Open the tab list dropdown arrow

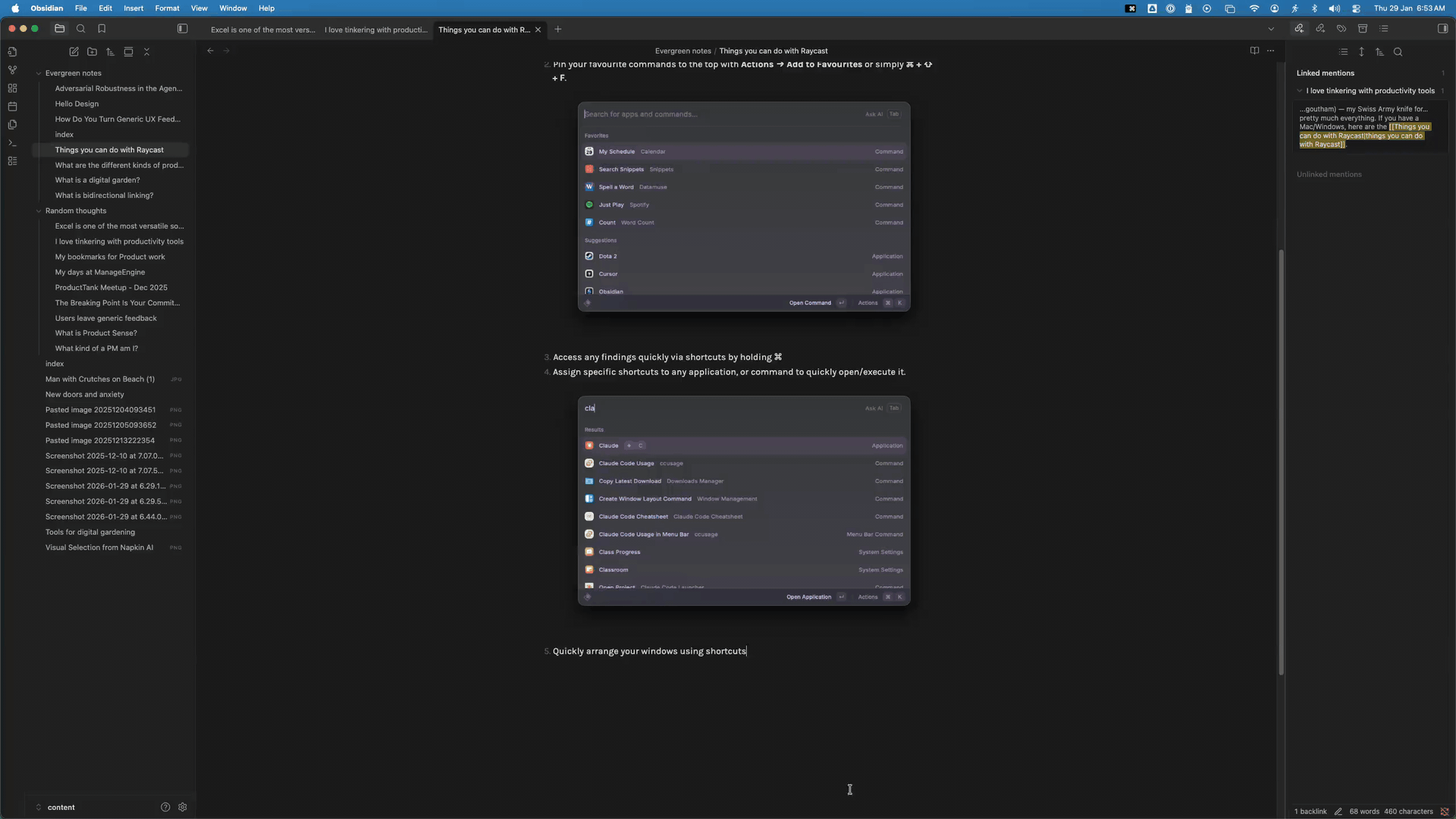point(1271,29)
